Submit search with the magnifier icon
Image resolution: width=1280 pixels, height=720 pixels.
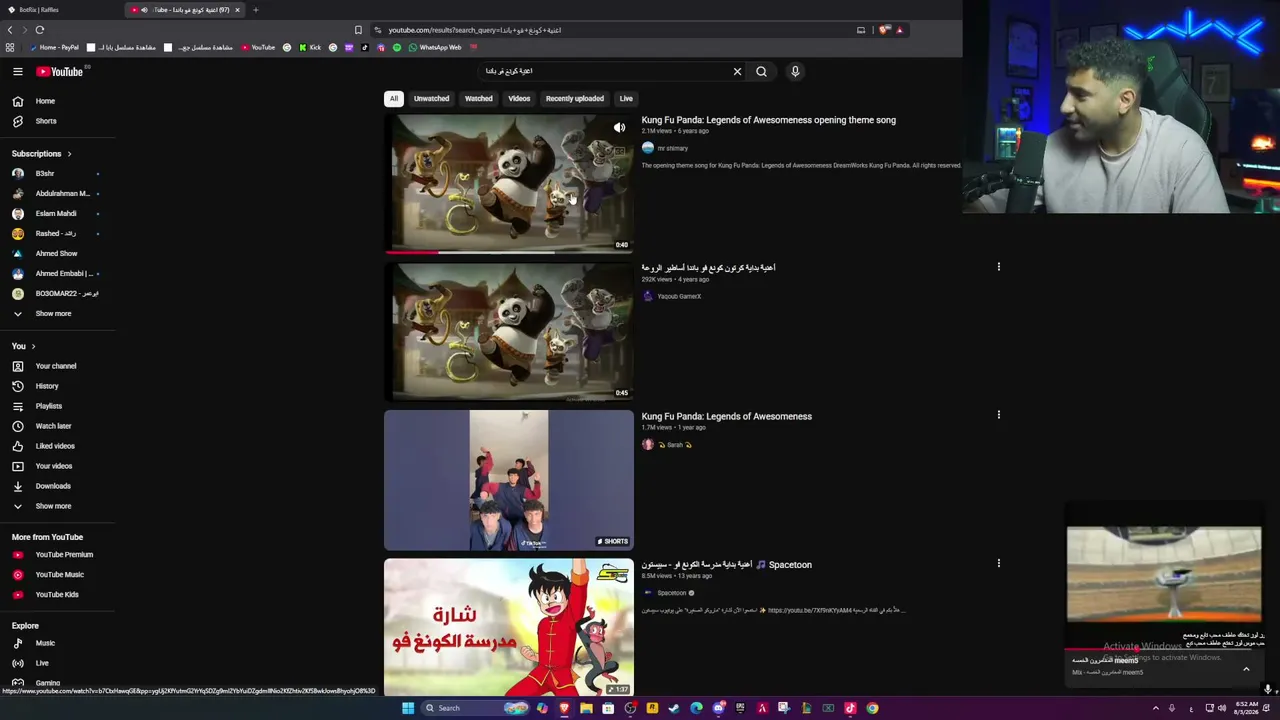761,71
